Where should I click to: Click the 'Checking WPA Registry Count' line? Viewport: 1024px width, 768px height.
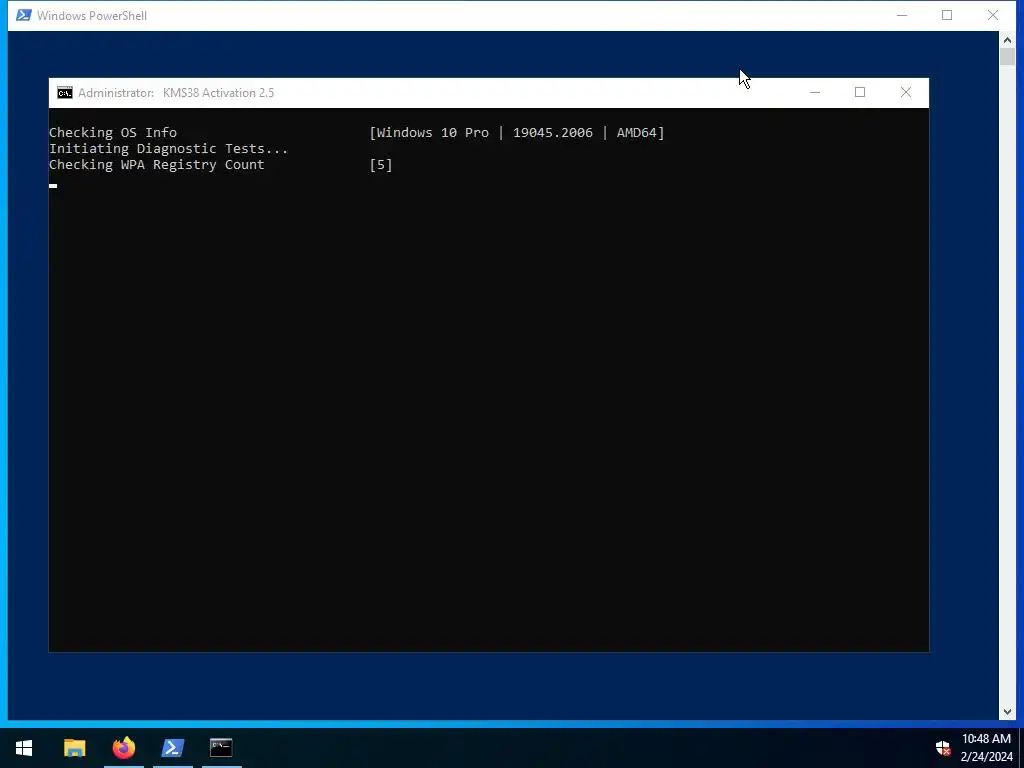click(157, 165)
